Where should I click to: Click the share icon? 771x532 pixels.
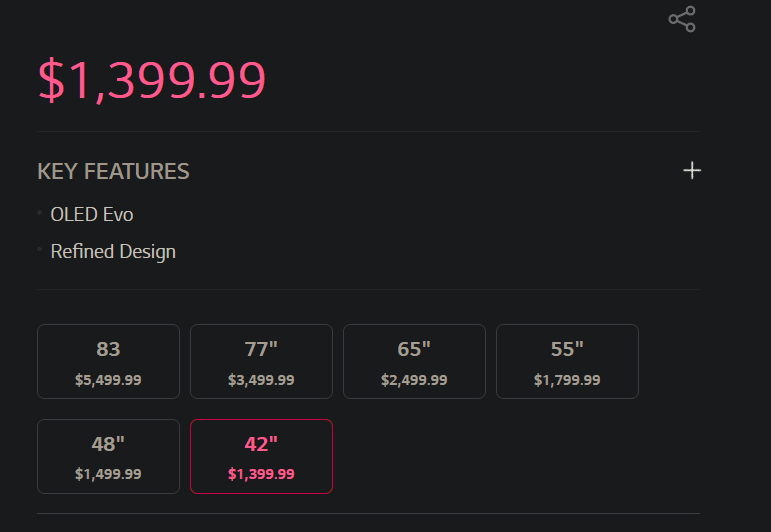click(682, 19)
